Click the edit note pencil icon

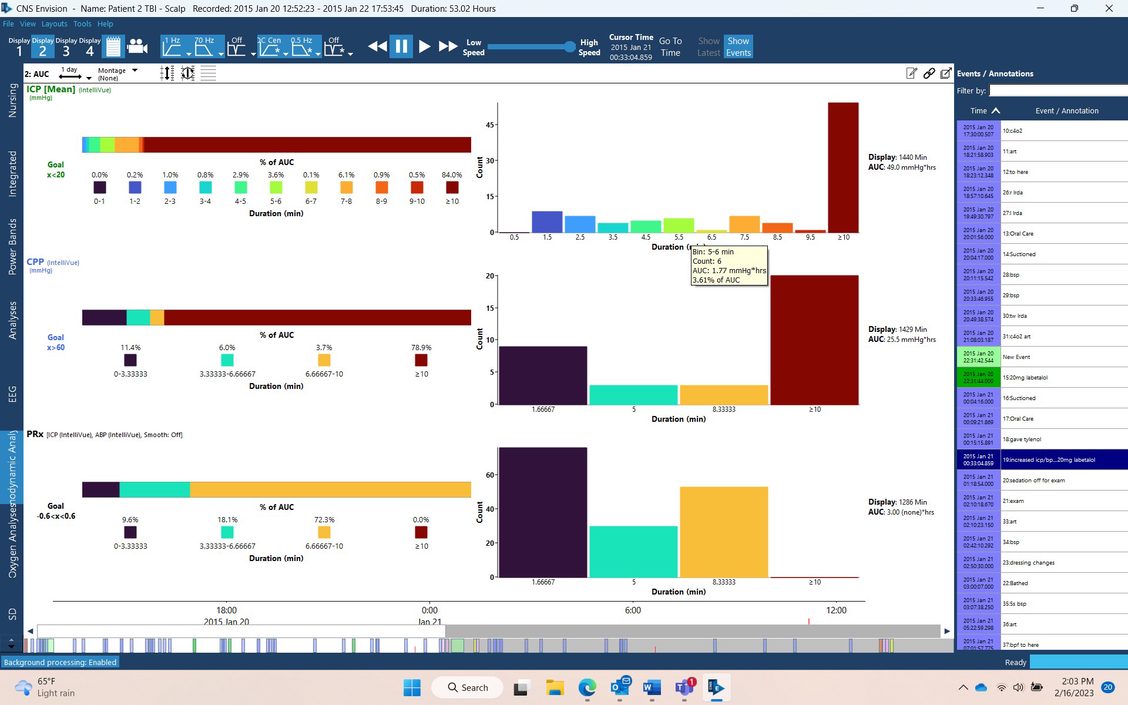(x=911, y=73)
